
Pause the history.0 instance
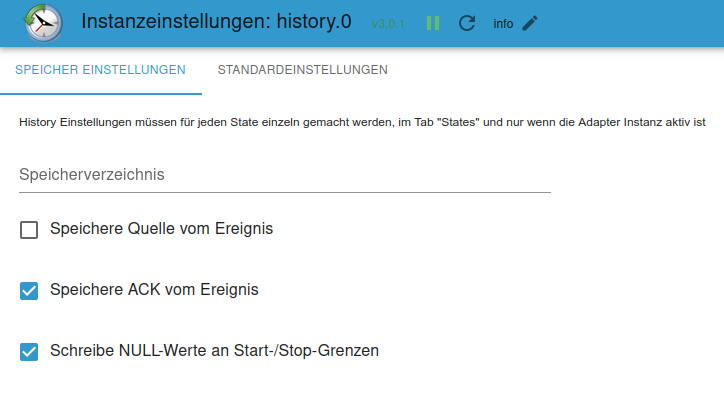[433, 23]
